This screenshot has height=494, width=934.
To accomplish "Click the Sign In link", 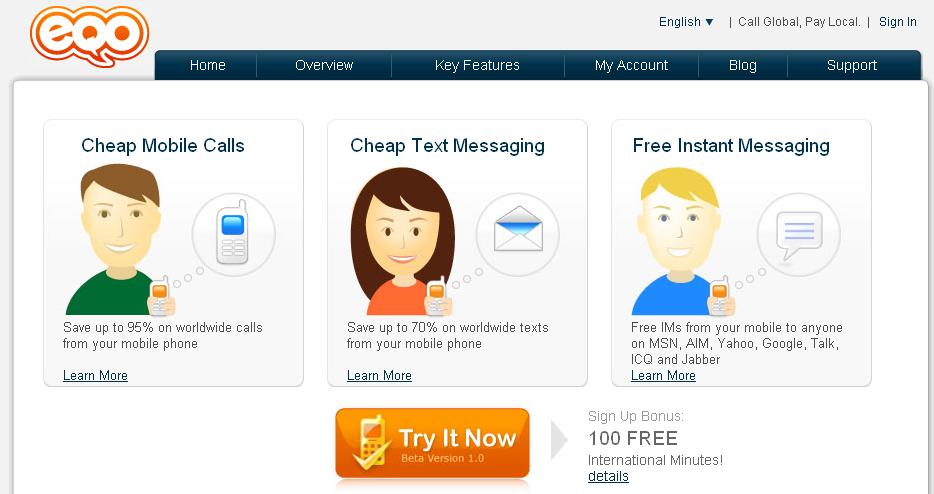I will [898, 21].
